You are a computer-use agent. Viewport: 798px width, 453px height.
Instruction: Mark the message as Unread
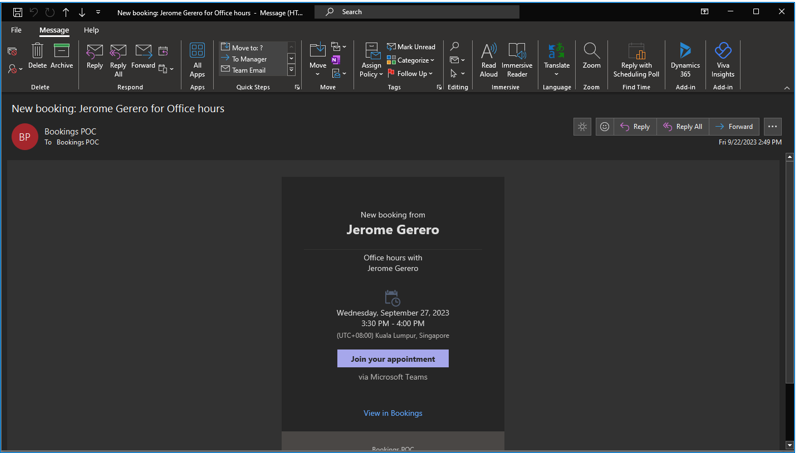411,47
